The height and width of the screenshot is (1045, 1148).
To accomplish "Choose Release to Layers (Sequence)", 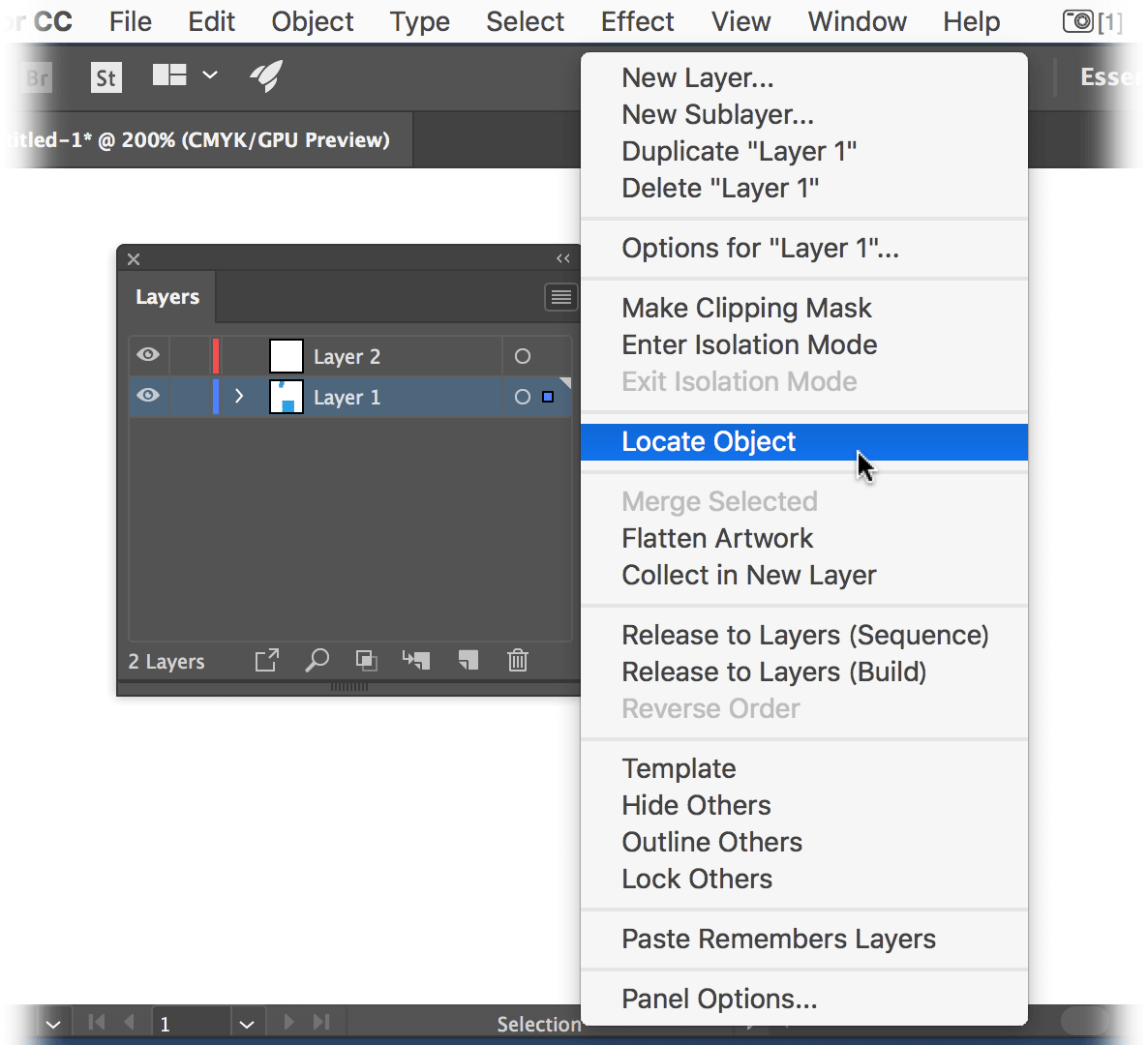I will pyautogui.click(x=804, y=635).
